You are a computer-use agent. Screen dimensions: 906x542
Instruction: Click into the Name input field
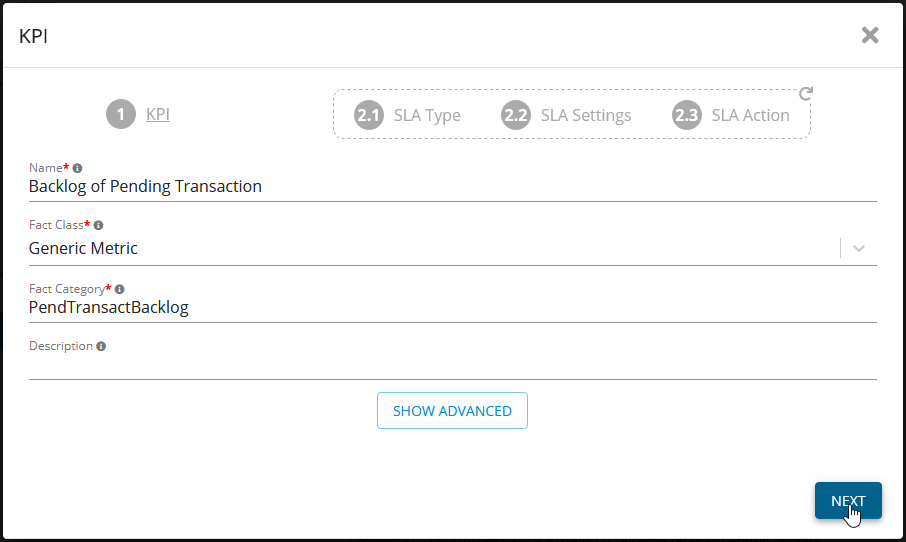click(x=450, y=187)
